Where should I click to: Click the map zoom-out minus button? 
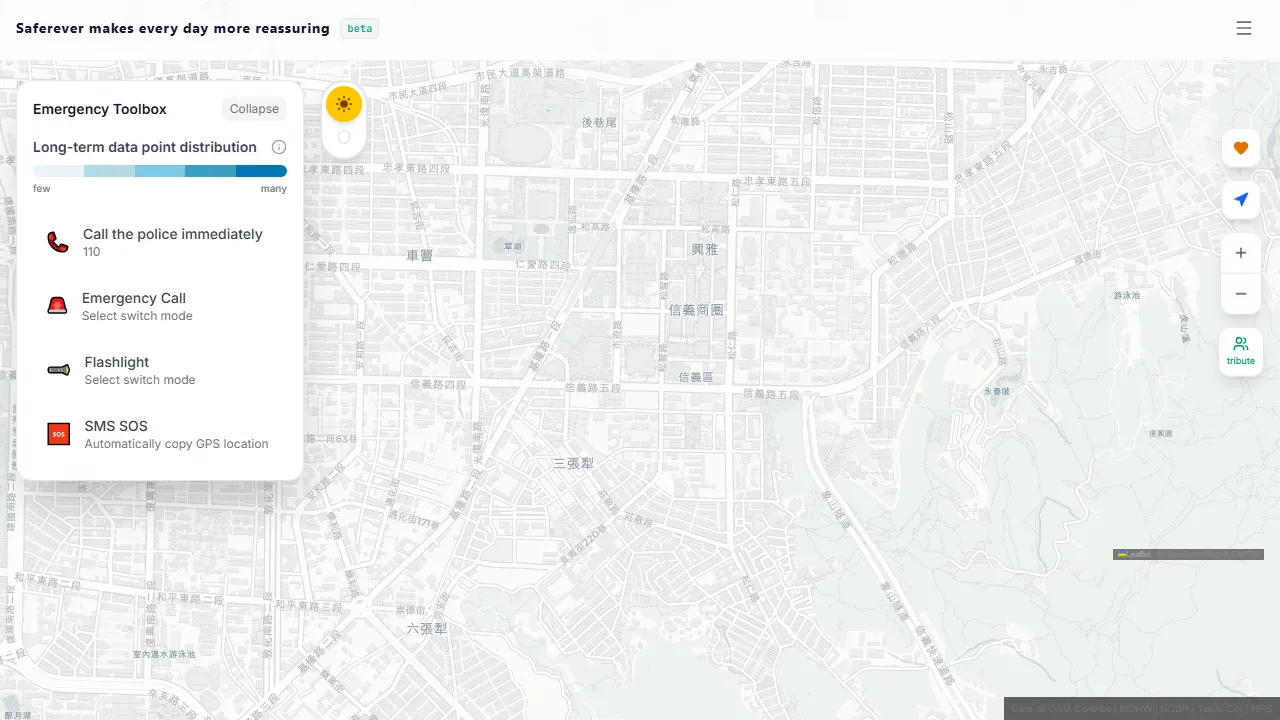tap(1241, 294)
